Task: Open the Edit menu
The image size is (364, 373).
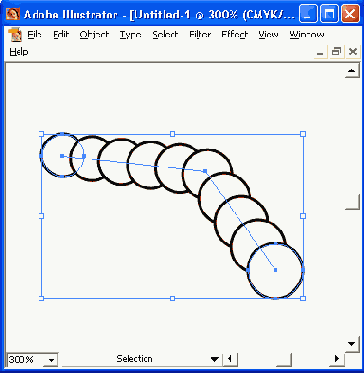Action: tap(60, 35)
